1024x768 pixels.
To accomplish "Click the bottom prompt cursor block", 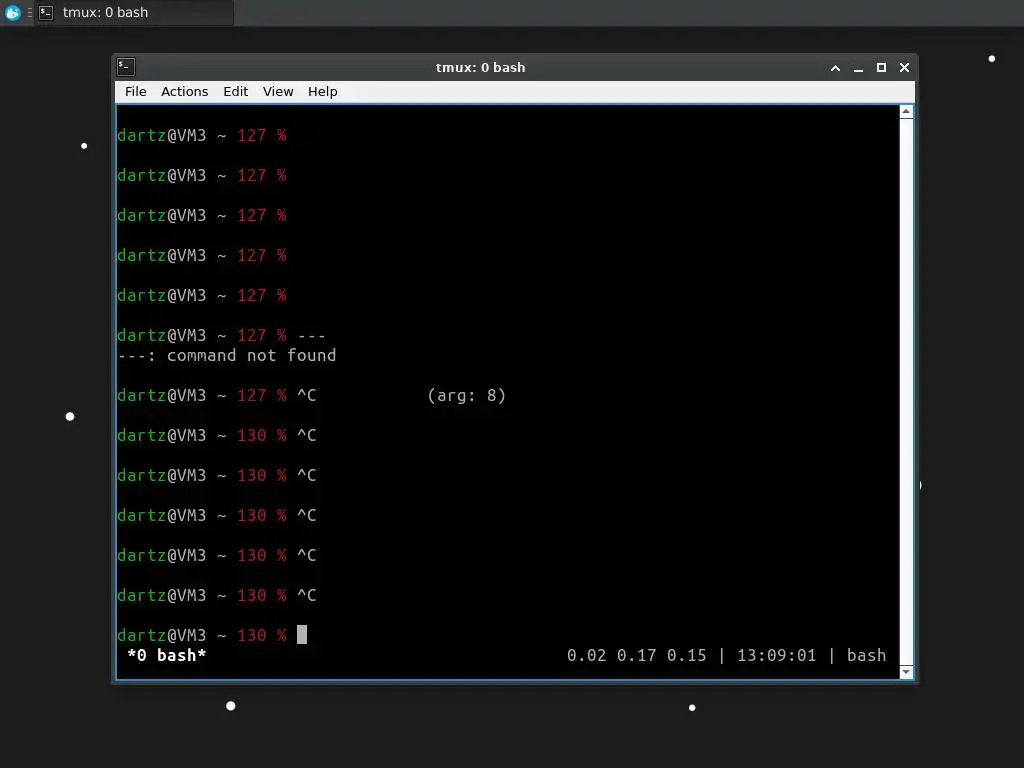I will point(302,634).
